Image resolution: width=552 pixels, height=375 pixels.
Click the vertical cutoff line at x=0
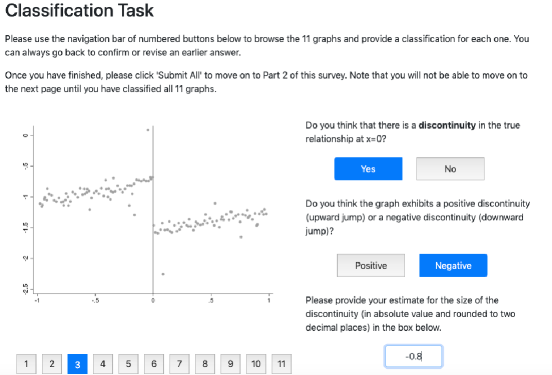[153, 210]
